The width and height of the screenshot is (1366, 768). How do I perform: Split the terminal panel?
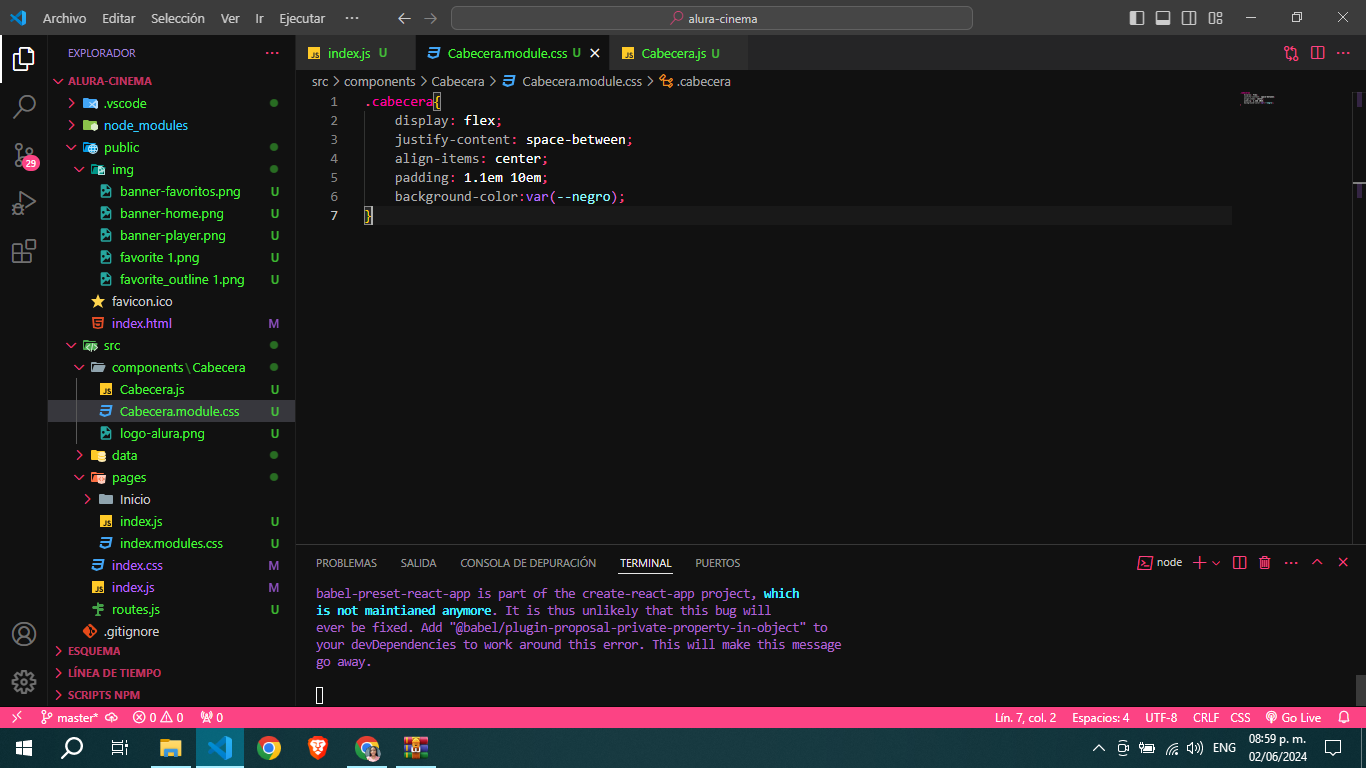click(1240, 563)
